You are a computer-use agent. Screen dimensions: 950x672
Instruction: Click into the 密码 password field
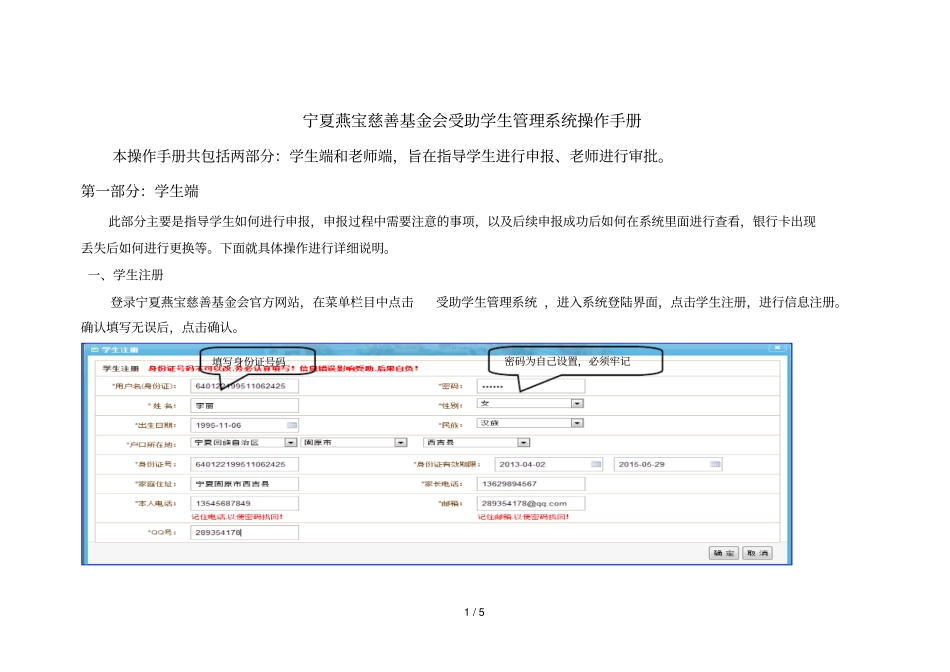pyautogui.click(x=531, y=386)
